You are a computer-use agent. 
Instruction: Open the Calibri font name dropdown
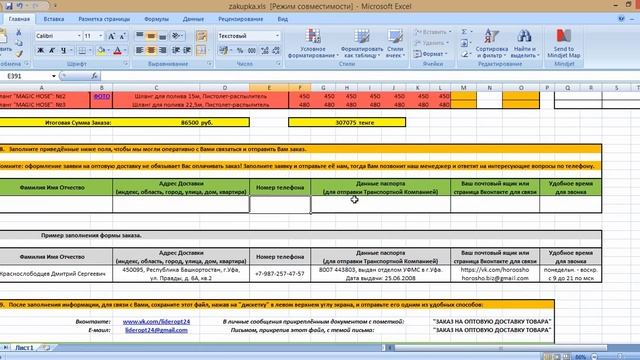click(x=79, y=36)
